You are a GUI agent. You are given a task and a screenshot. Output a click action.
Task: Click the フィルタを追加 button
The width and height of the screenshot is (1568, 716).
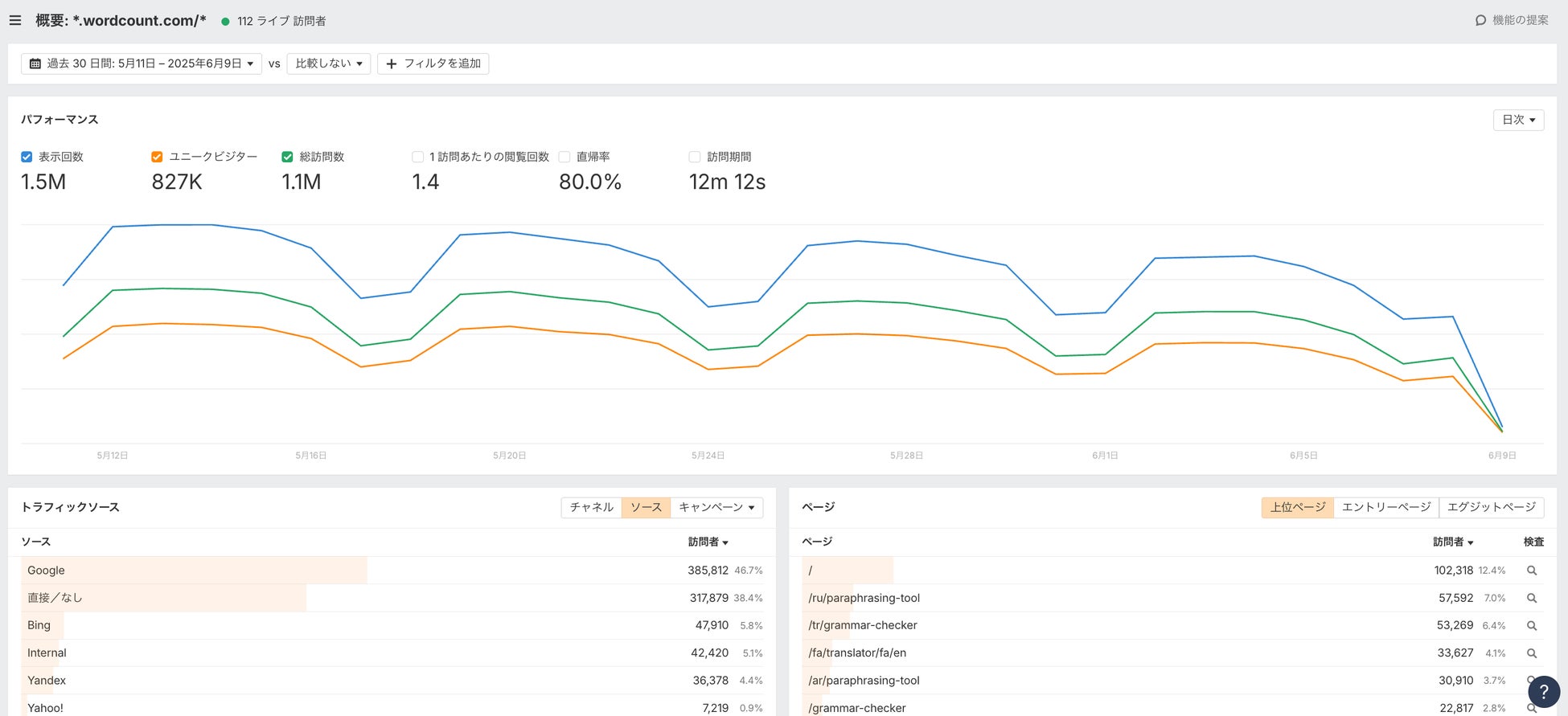click(x=433, y=63)
